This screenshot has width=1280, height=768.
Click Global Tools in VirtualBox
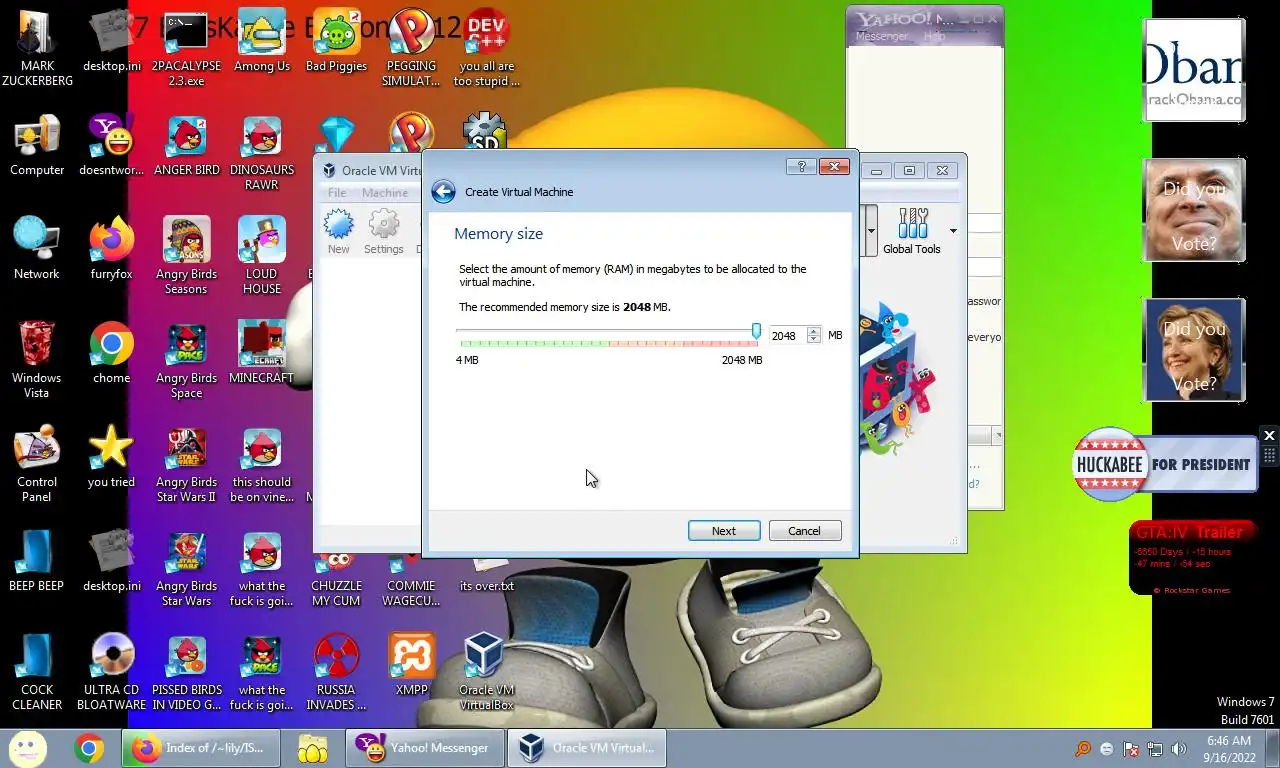(912, 231)
